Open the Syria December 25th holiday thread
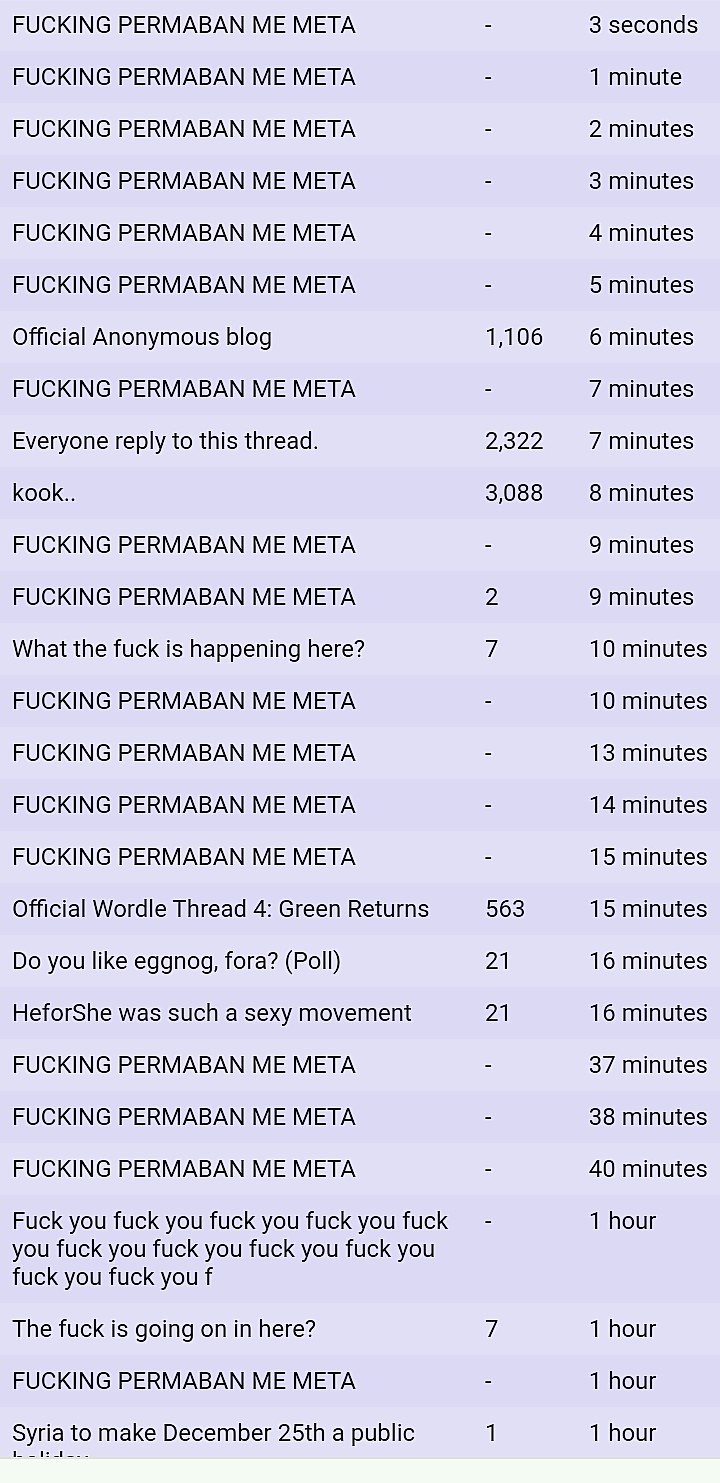 point(213,1433)
